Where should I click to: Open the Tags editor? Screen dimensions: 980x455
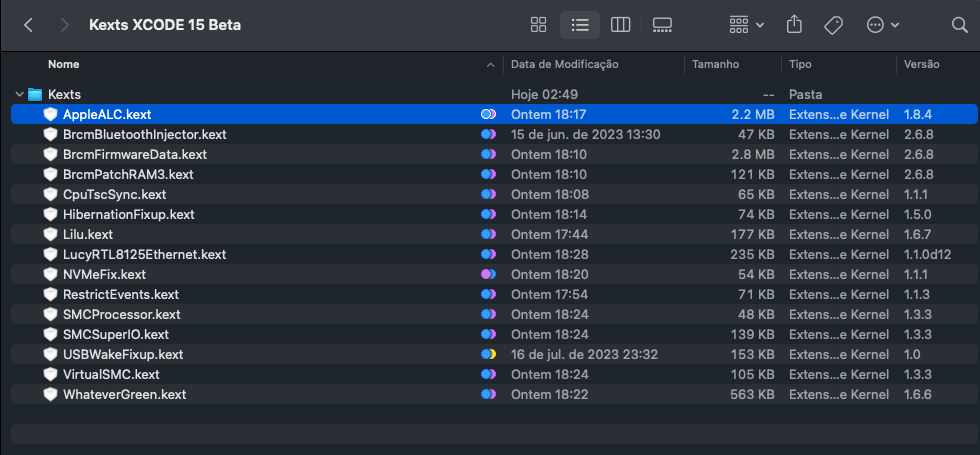pos(833,25)
